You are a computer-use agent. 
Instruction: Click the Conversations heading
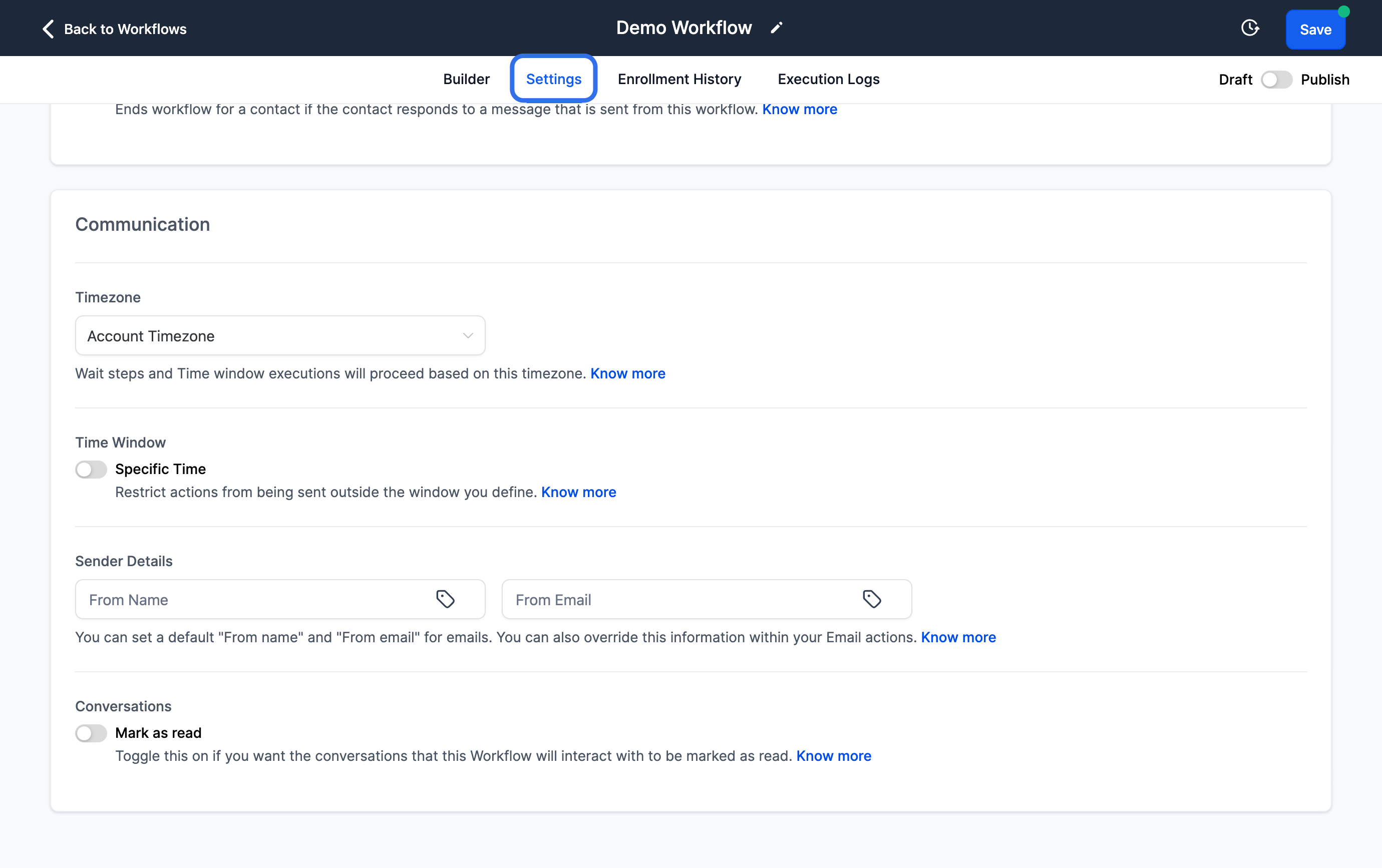123,706
